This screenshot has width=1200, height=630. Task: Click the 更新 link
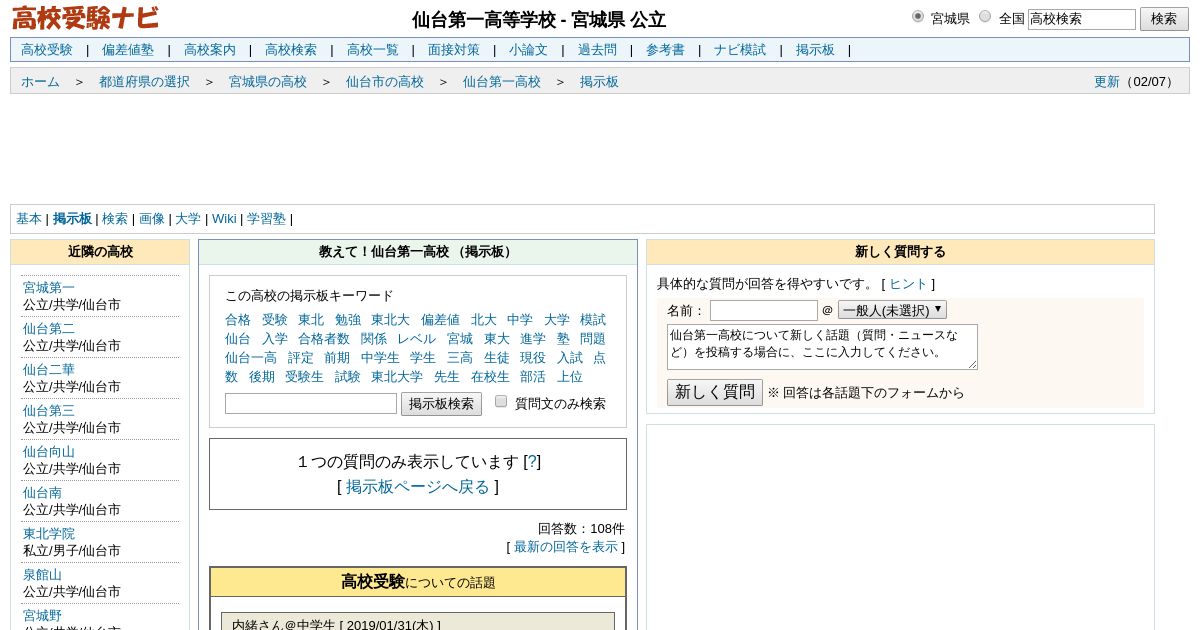[1107, 82]
